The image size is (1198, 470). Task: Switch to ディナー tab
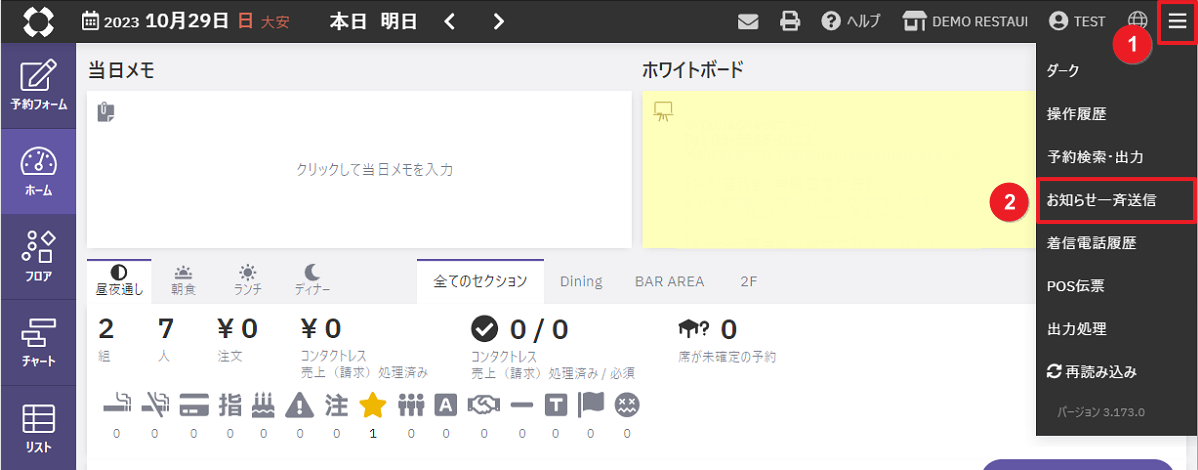click(x=312, y=280)
